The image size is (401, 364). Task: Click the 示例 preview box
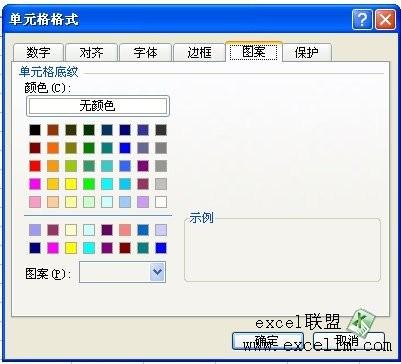tap(282, 250)
